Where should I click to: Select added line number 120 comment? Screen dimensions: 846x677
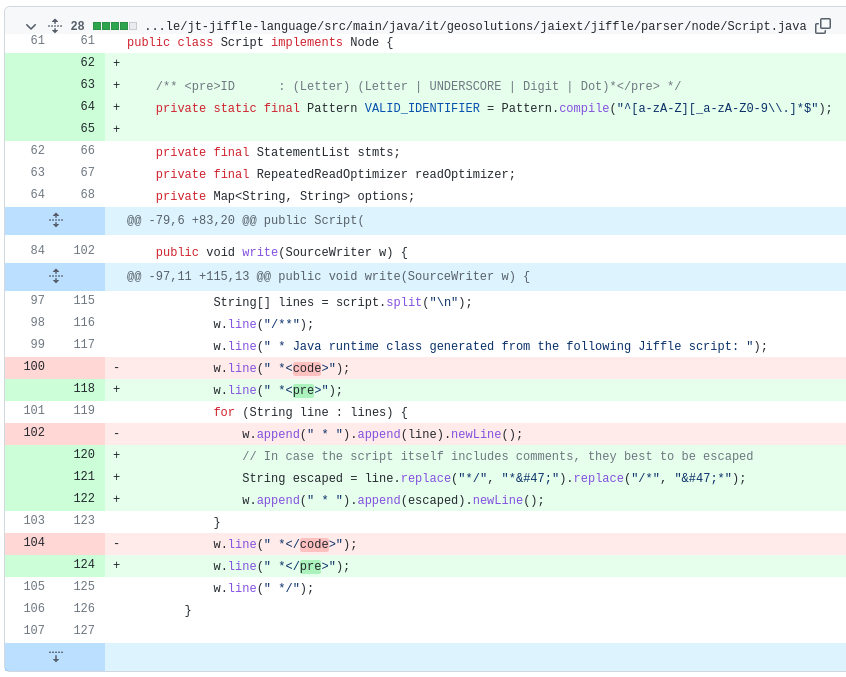(84, 455)
